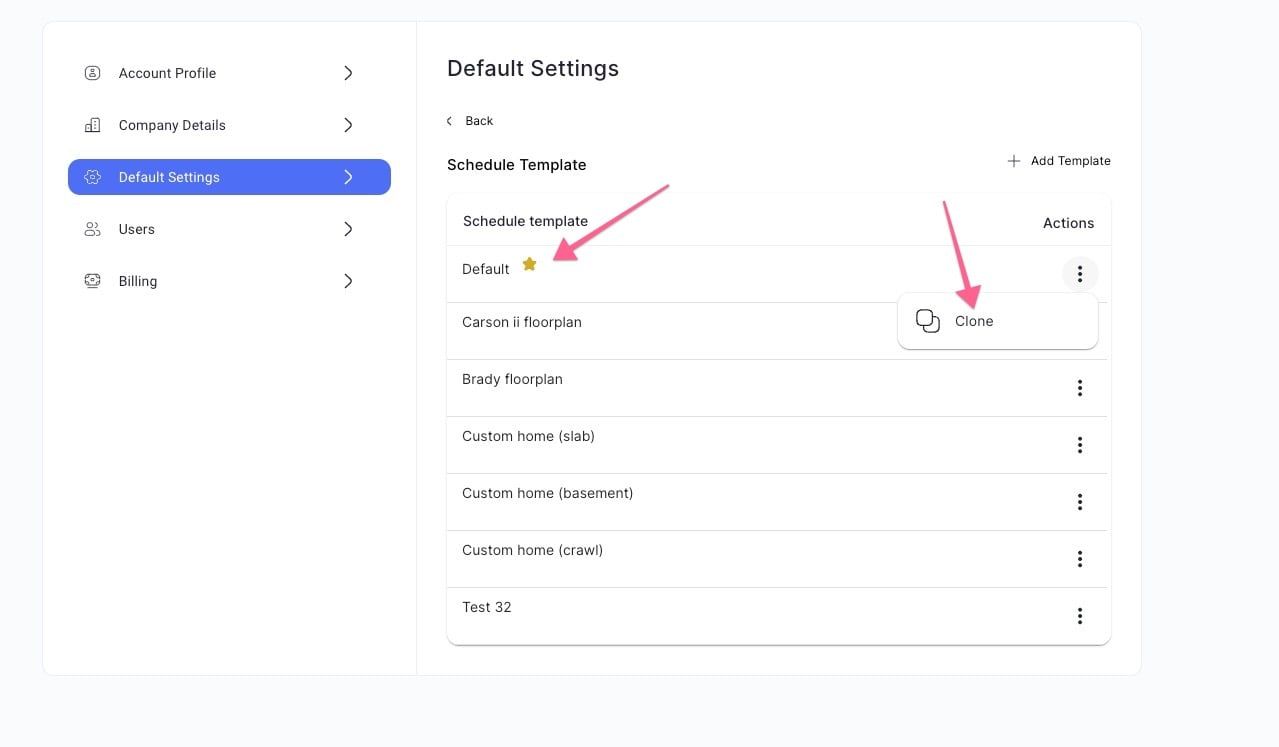Open three-dot menu for Test 32
1279x747 pixels.
[1080, 616]
